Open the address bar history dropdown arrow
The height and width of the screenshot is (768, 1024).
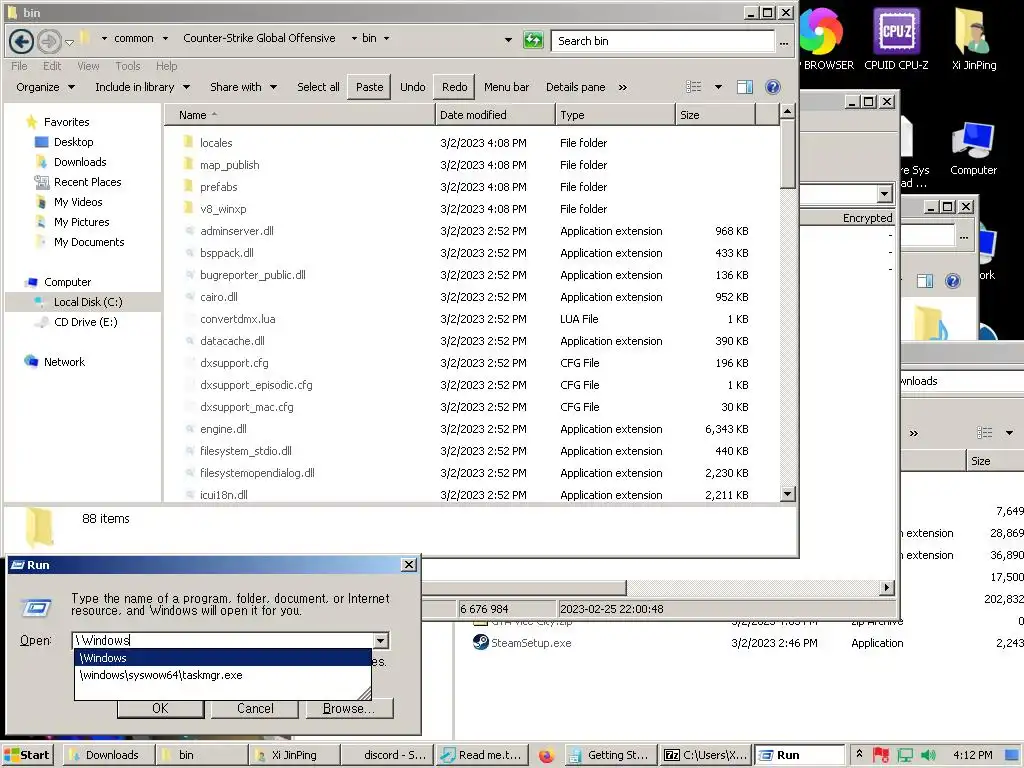click(508, 40)
